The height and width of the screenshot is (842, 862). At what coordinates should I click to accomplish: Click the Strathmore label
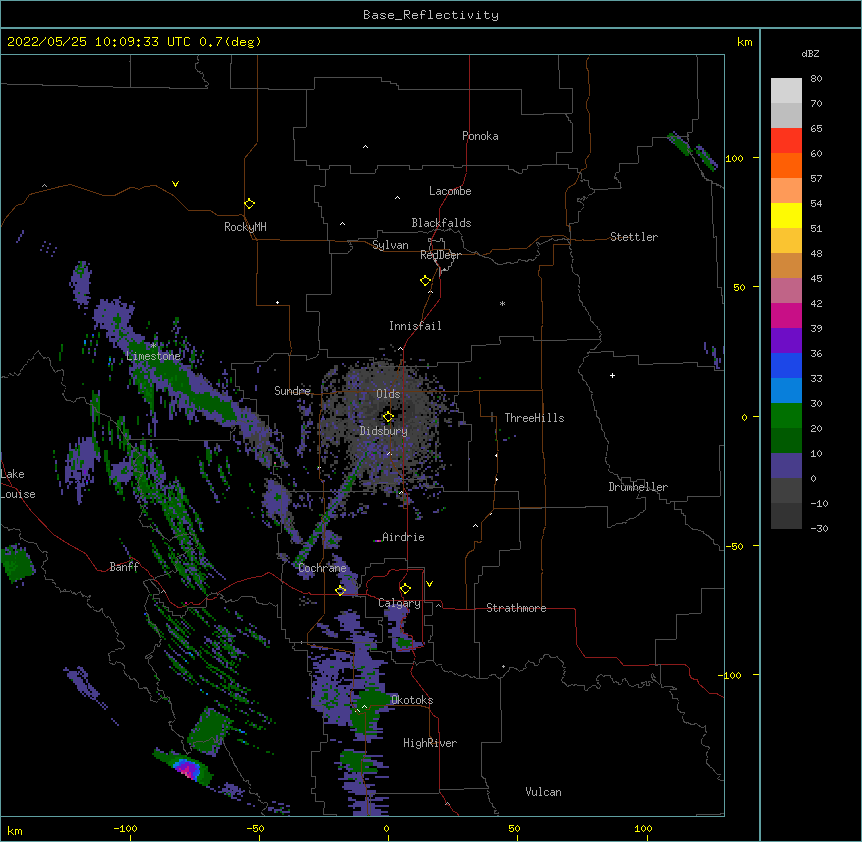516,608
